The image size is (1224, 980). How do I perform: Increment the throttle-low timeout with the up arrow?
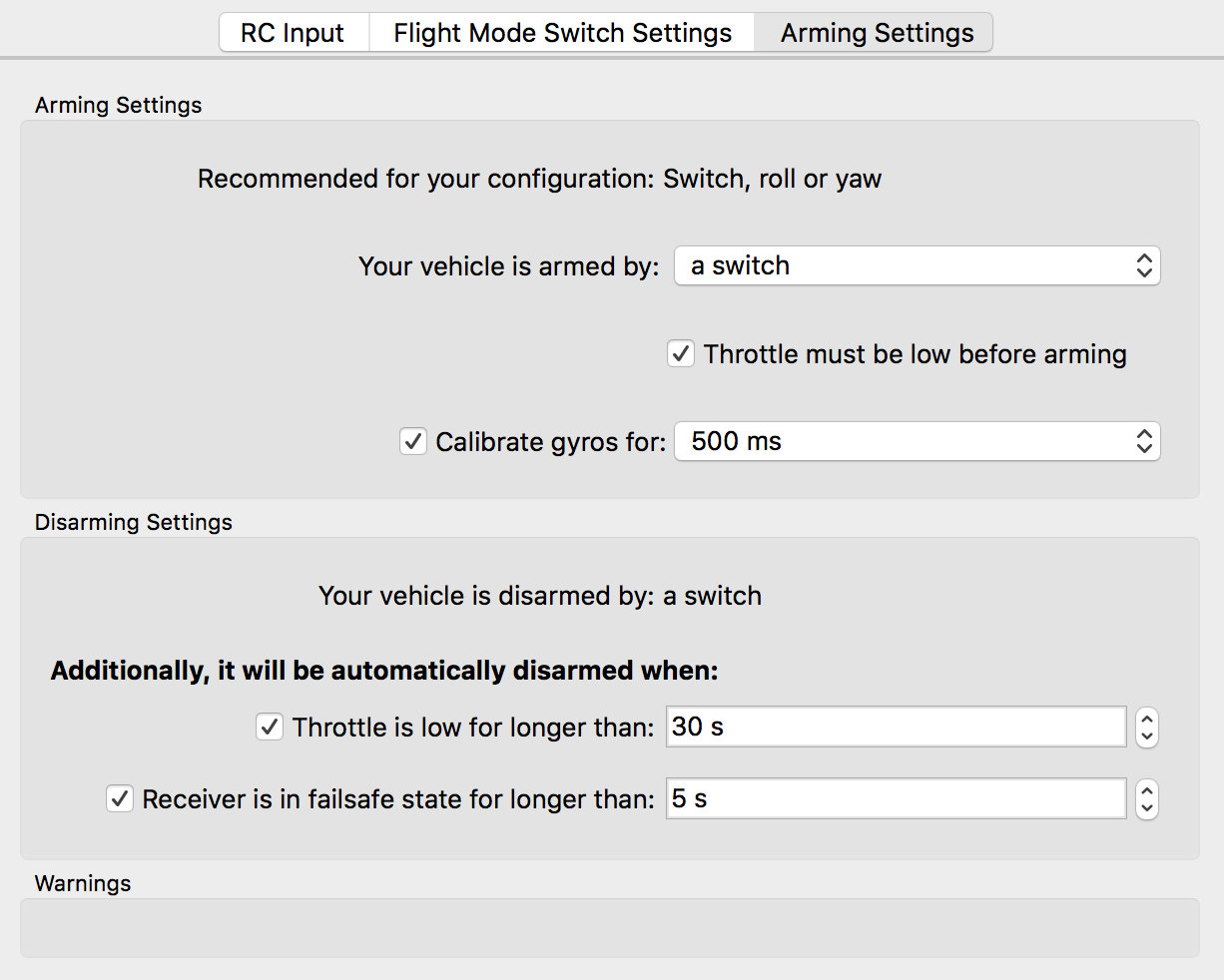pos(1146,721)
